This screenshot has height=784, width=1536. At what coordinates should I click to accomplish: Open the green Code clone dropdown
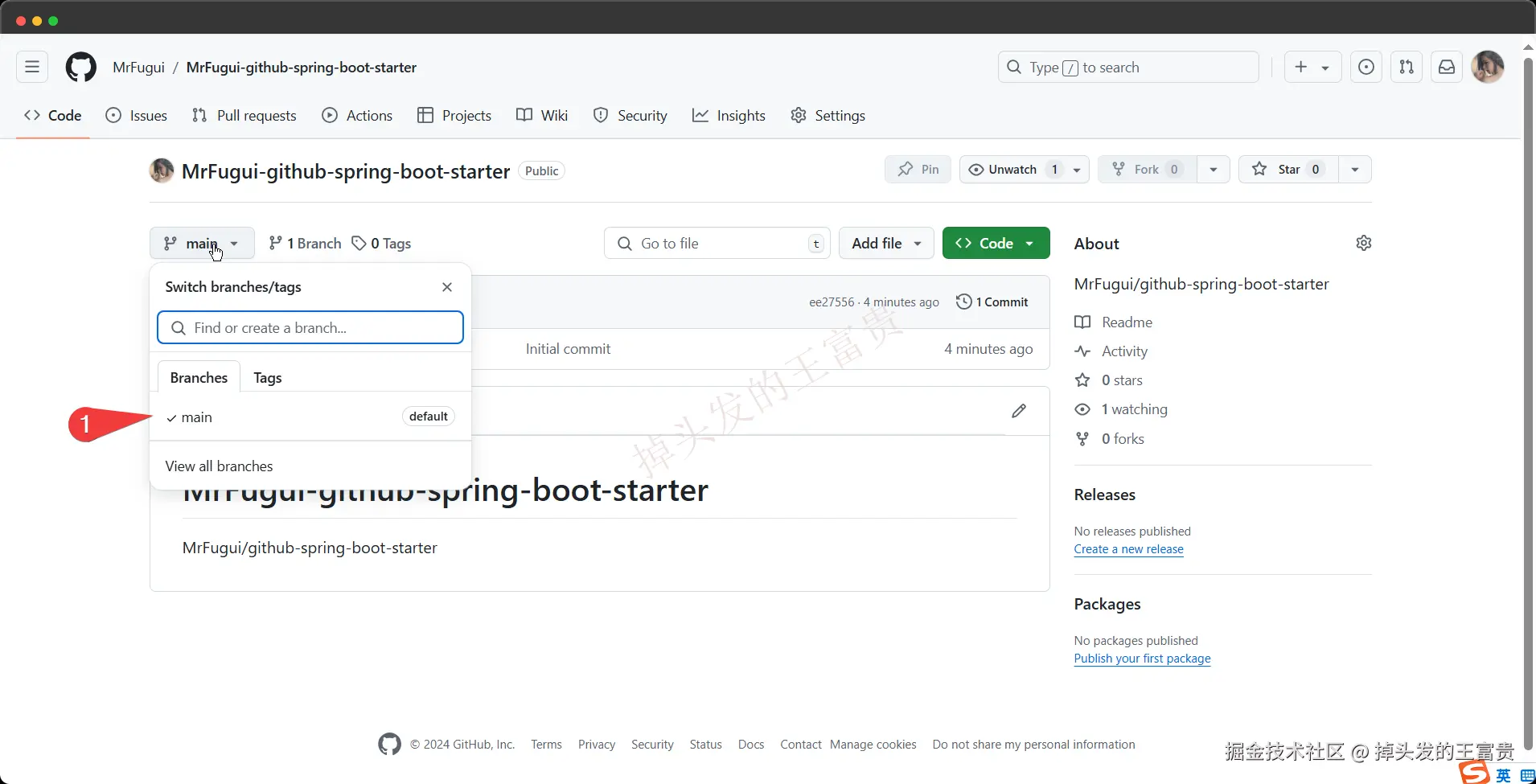pos(996,243)
